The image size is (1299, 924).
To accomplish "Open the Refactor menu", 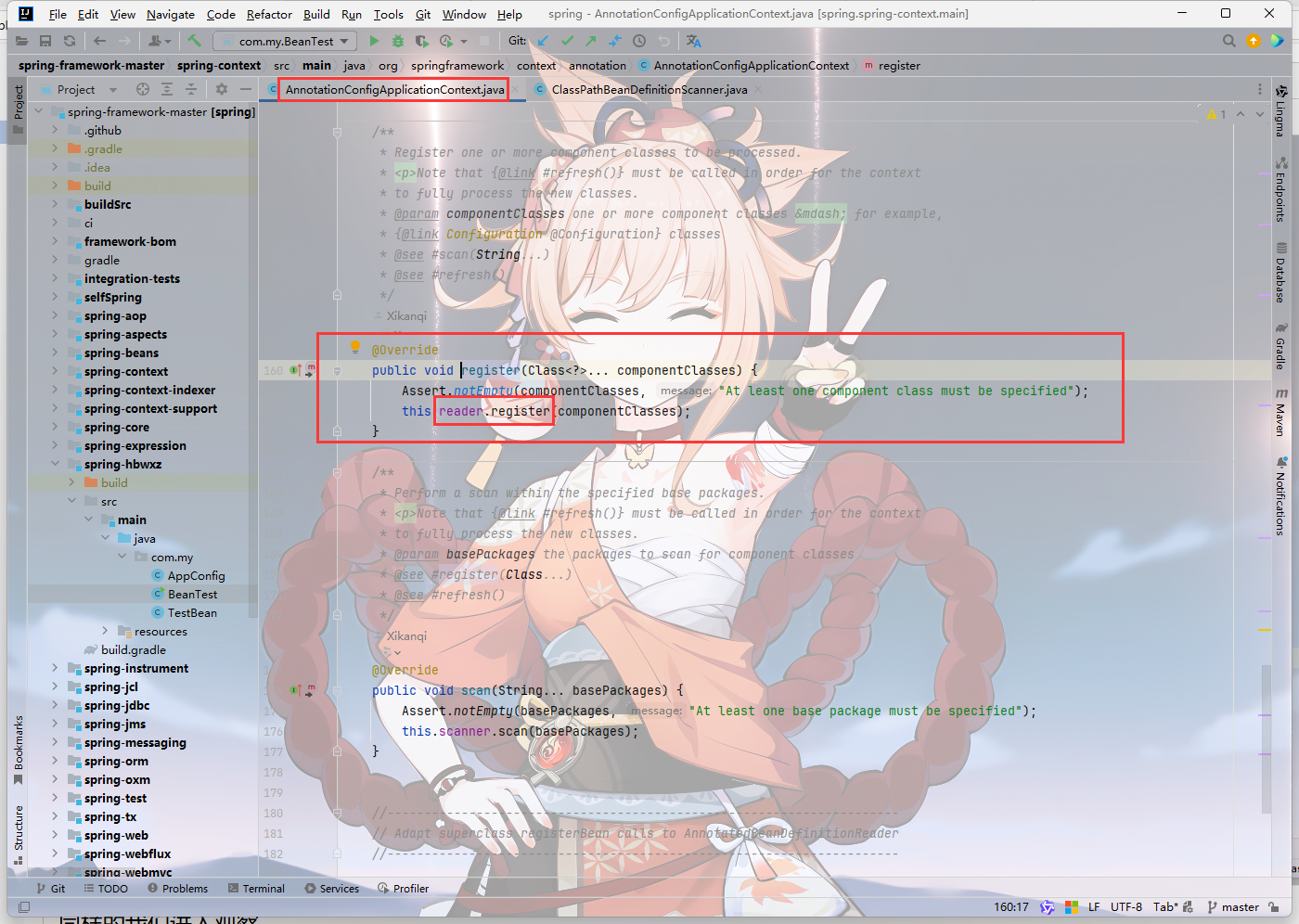I will click(x=269, y=14).
